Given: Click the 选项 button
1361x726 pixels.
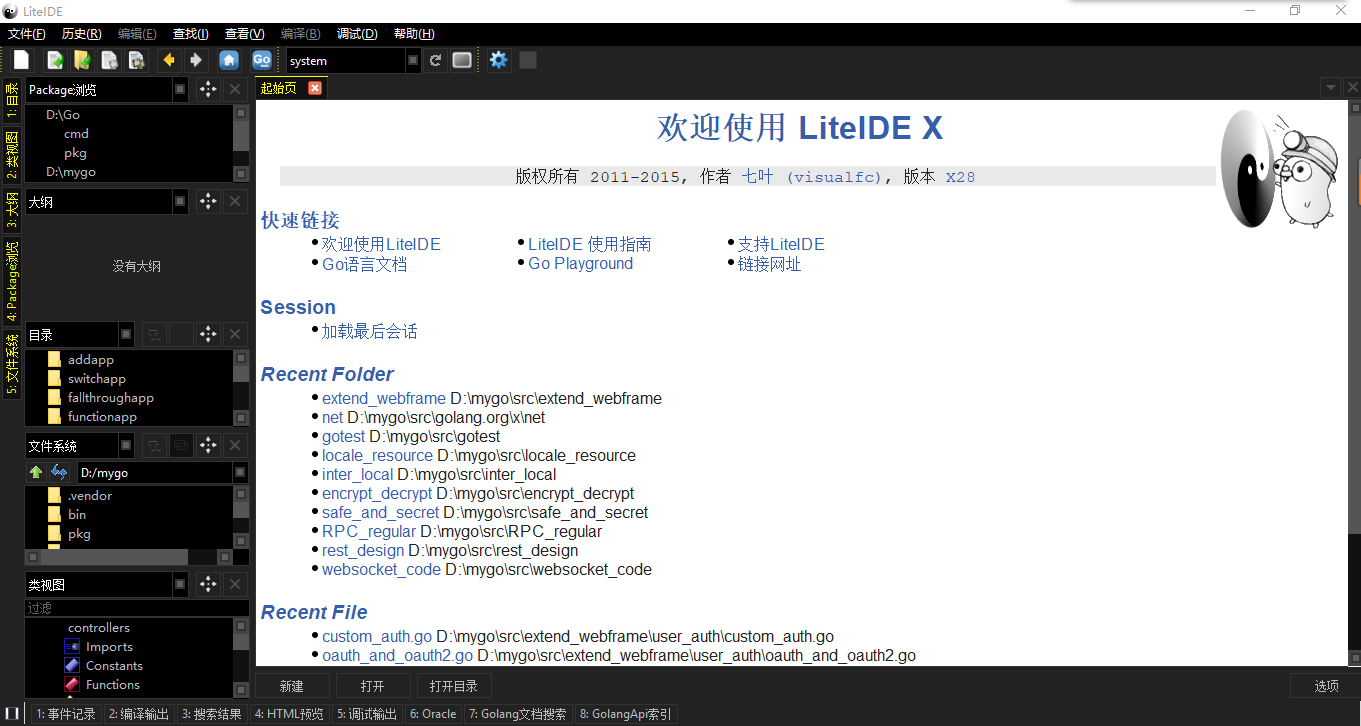Looking at the screenshot, I should tap(1326, 686).
